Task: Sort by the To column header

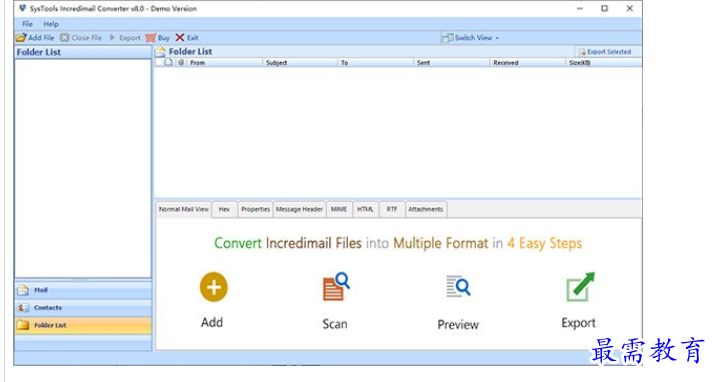Action: [376, 63]
